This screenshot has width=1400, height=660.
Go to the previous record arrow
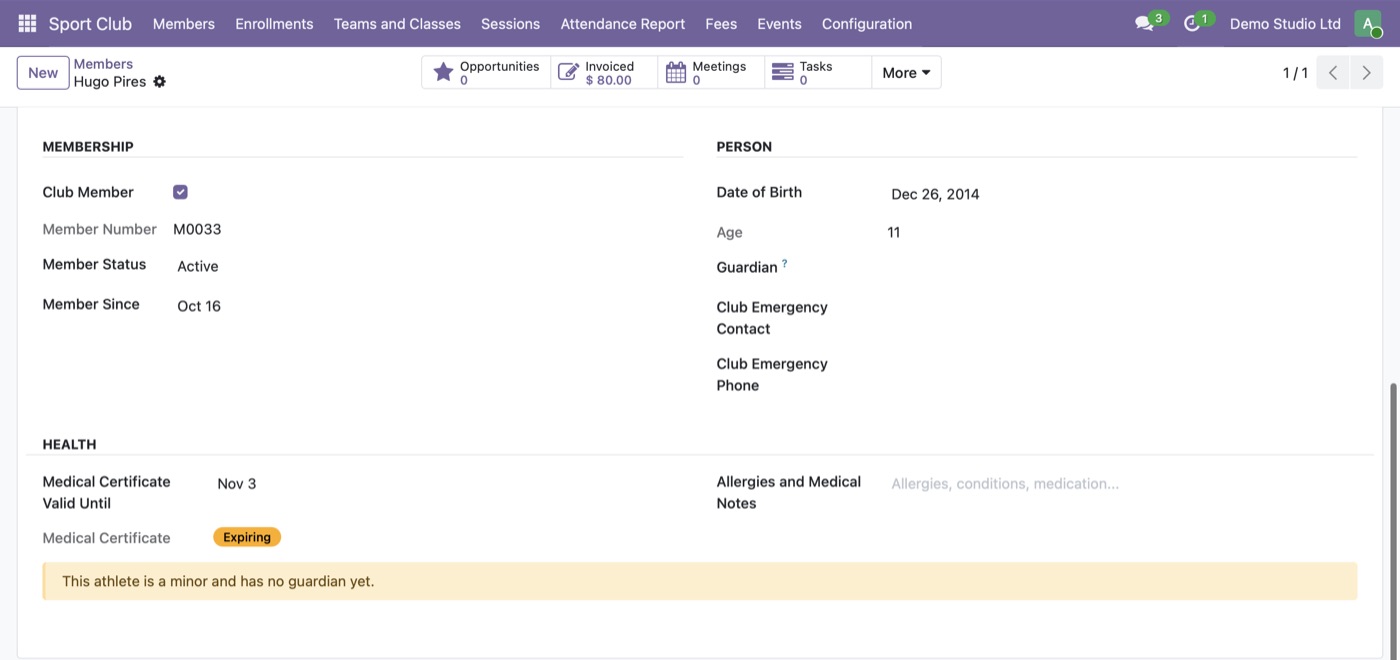[1333, 73]
